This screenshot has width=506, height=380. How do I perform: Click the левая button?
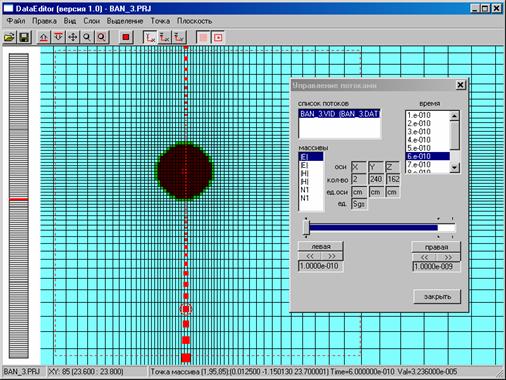coord(321,247)
